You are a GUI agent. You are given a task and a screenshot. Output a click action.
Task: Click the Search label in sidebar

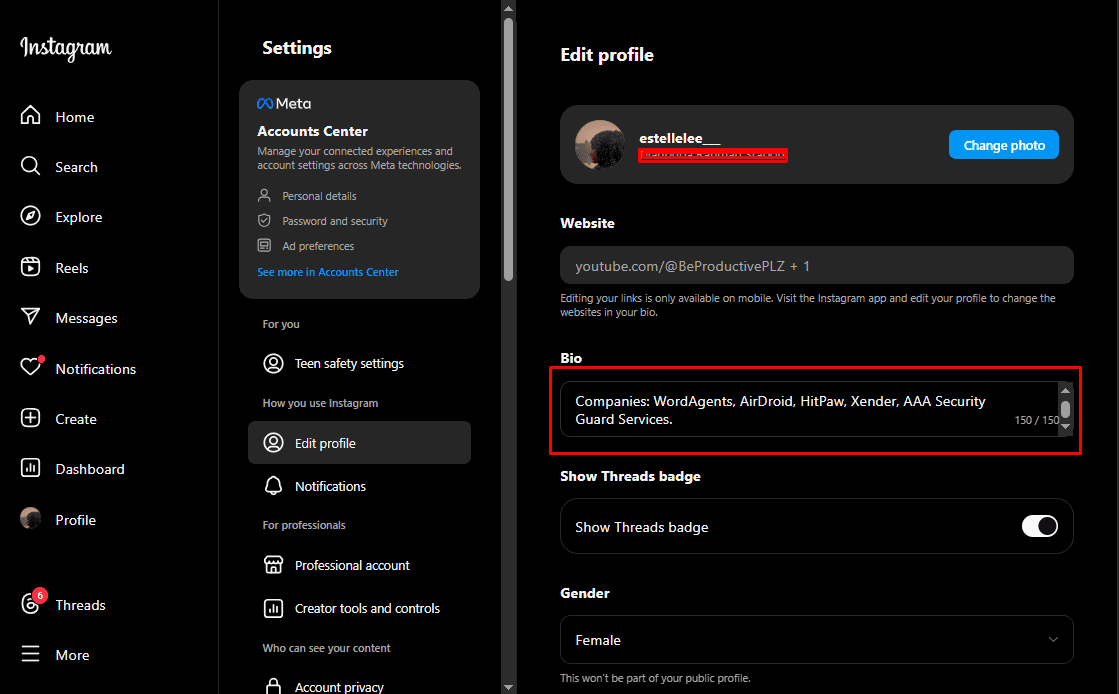tap(76, 167)
